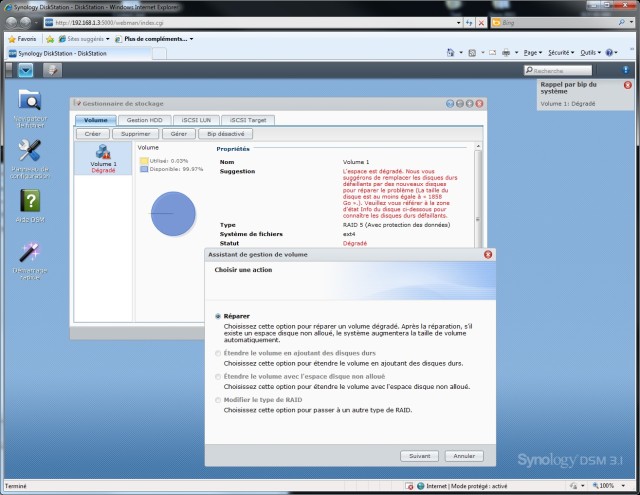Switch to the iSCSI LUN tab
Viewport: 640px width, 495px height.
[x=196, y=120]
